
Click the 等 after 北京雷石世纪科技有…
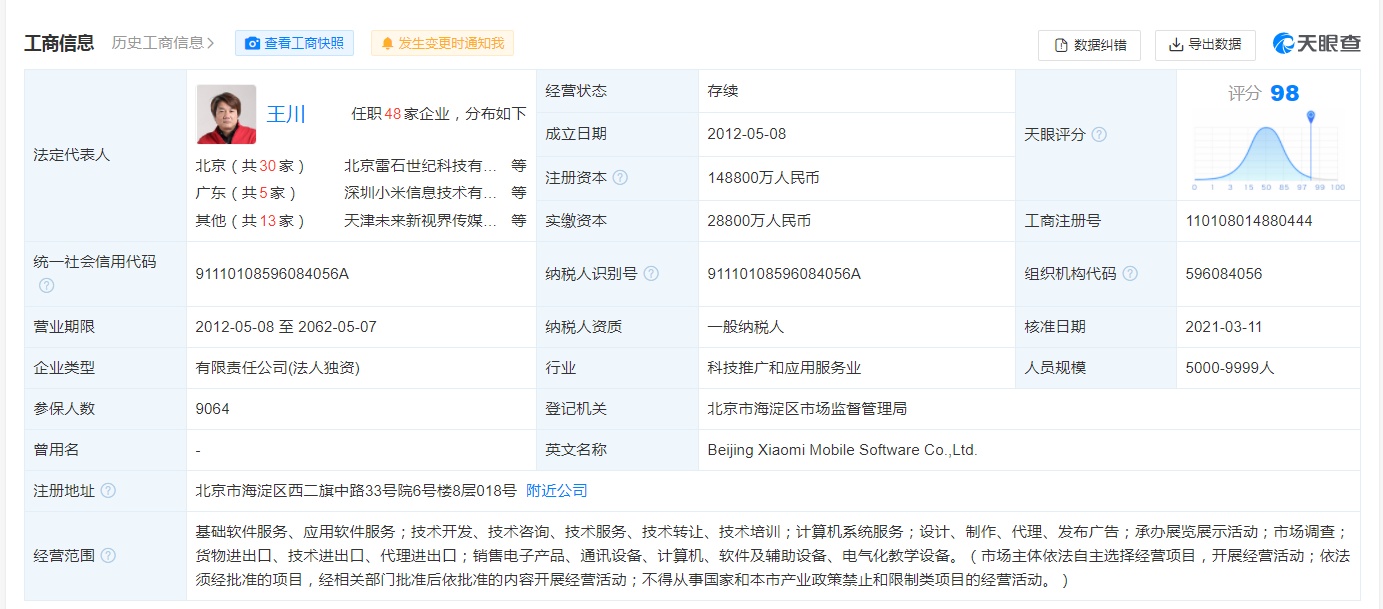tap(518, 166)
